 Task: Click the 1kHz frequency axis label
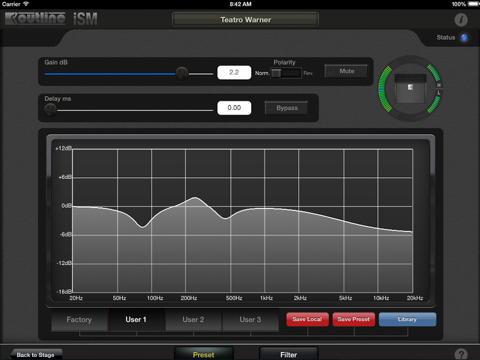pos(266,298)
